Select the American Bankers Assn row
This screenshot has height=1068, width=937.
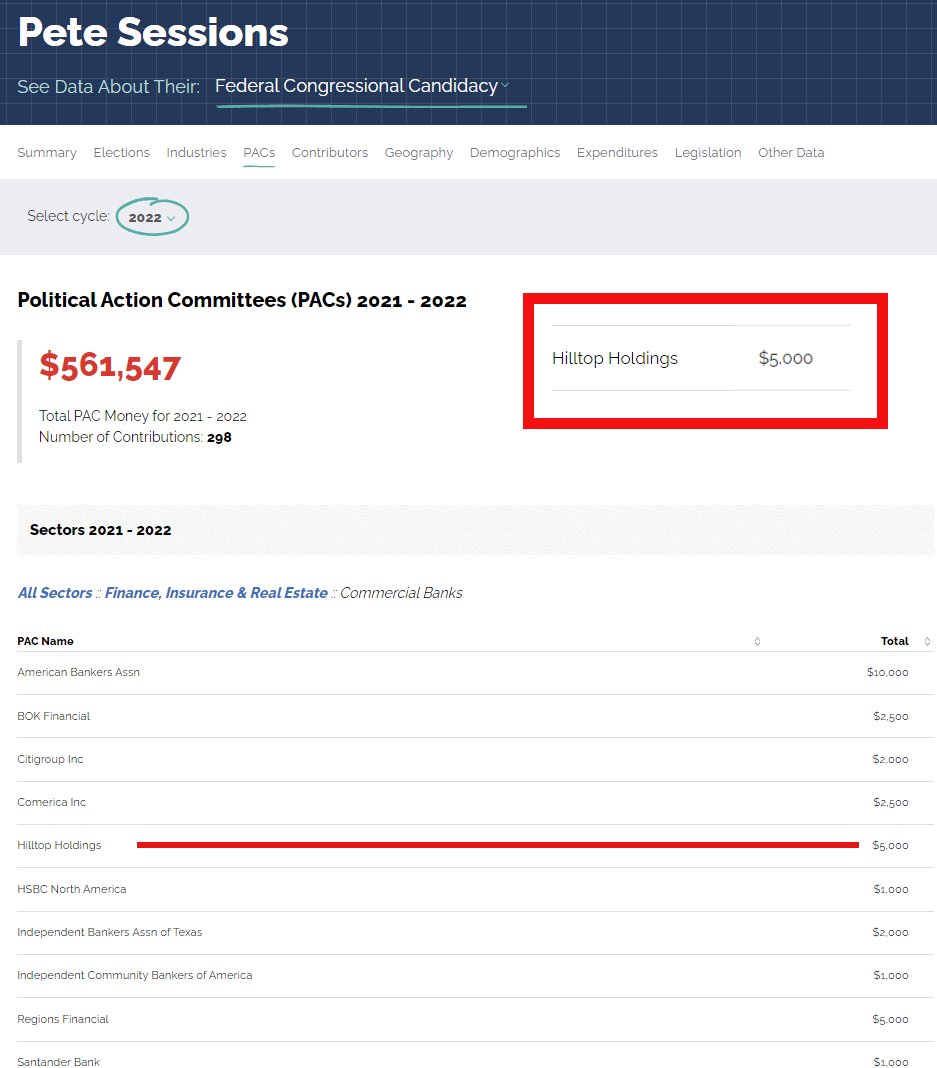[475, 673]
